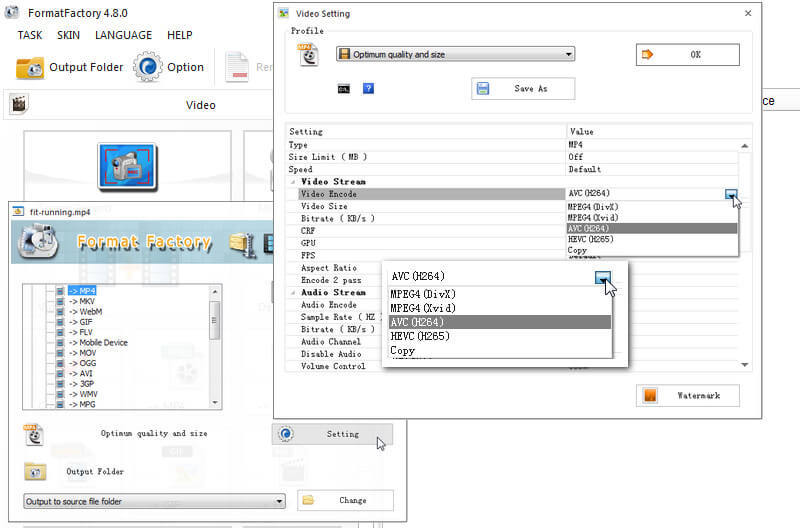Select -> WMV in the format tree
The height and width of the screenshot is (528, 800).
pyautogui.click(x=83, y=394)
